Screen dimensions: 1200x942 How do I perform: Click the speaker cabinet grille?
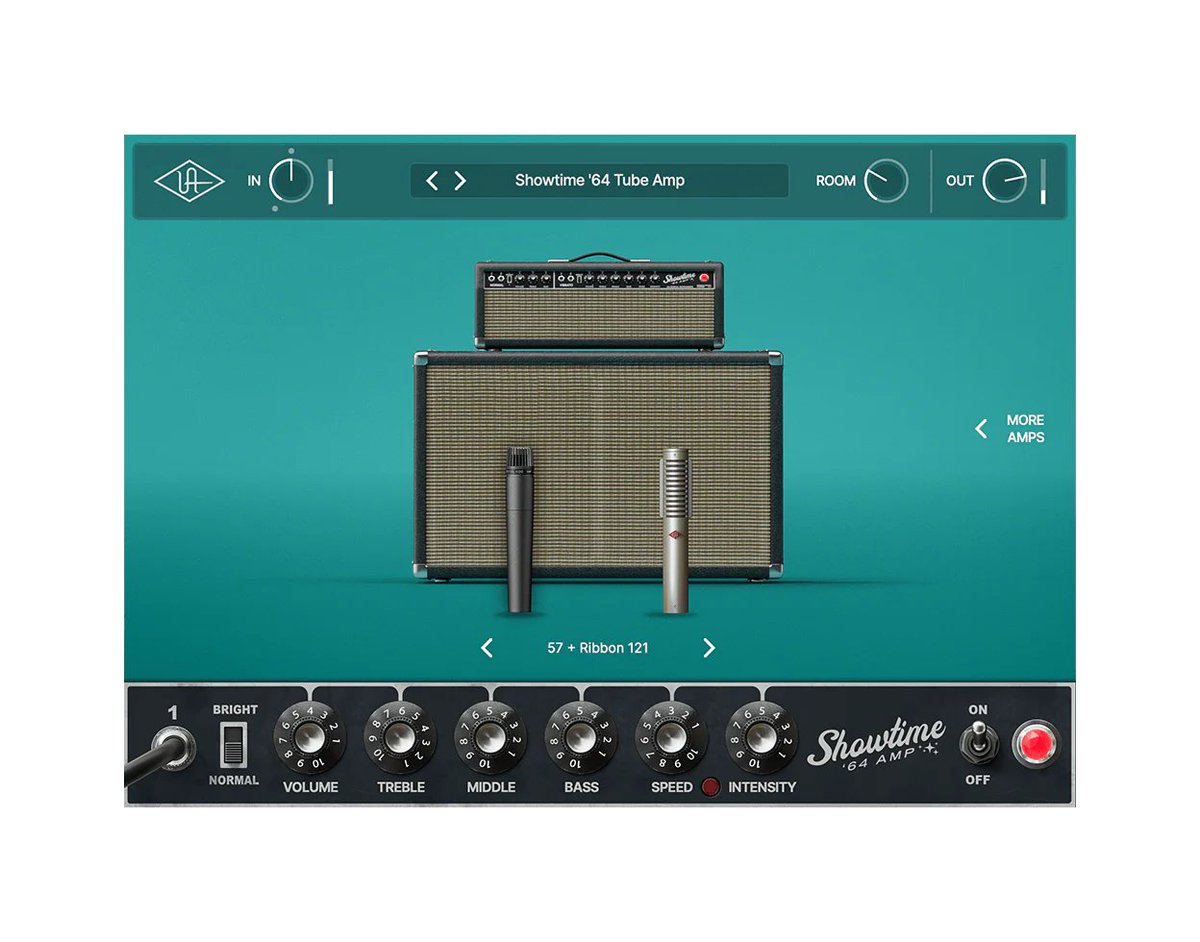click(x=598, y=465)
